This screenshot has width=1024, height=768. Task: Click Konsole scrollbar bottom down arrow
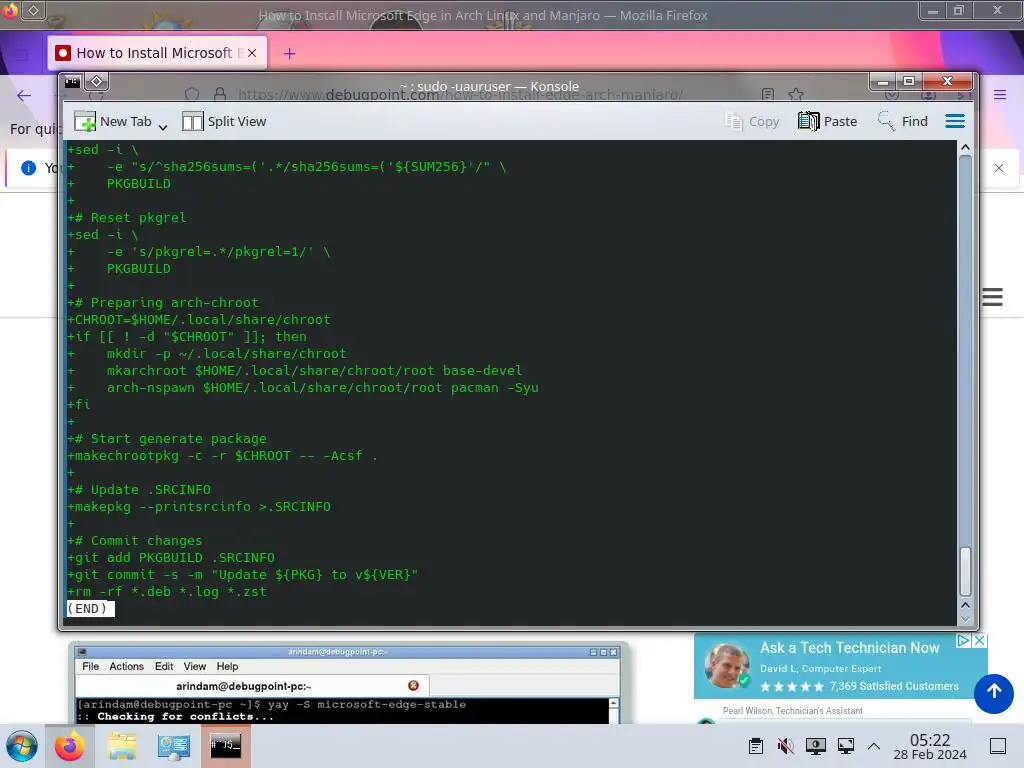tap(965, 618)
